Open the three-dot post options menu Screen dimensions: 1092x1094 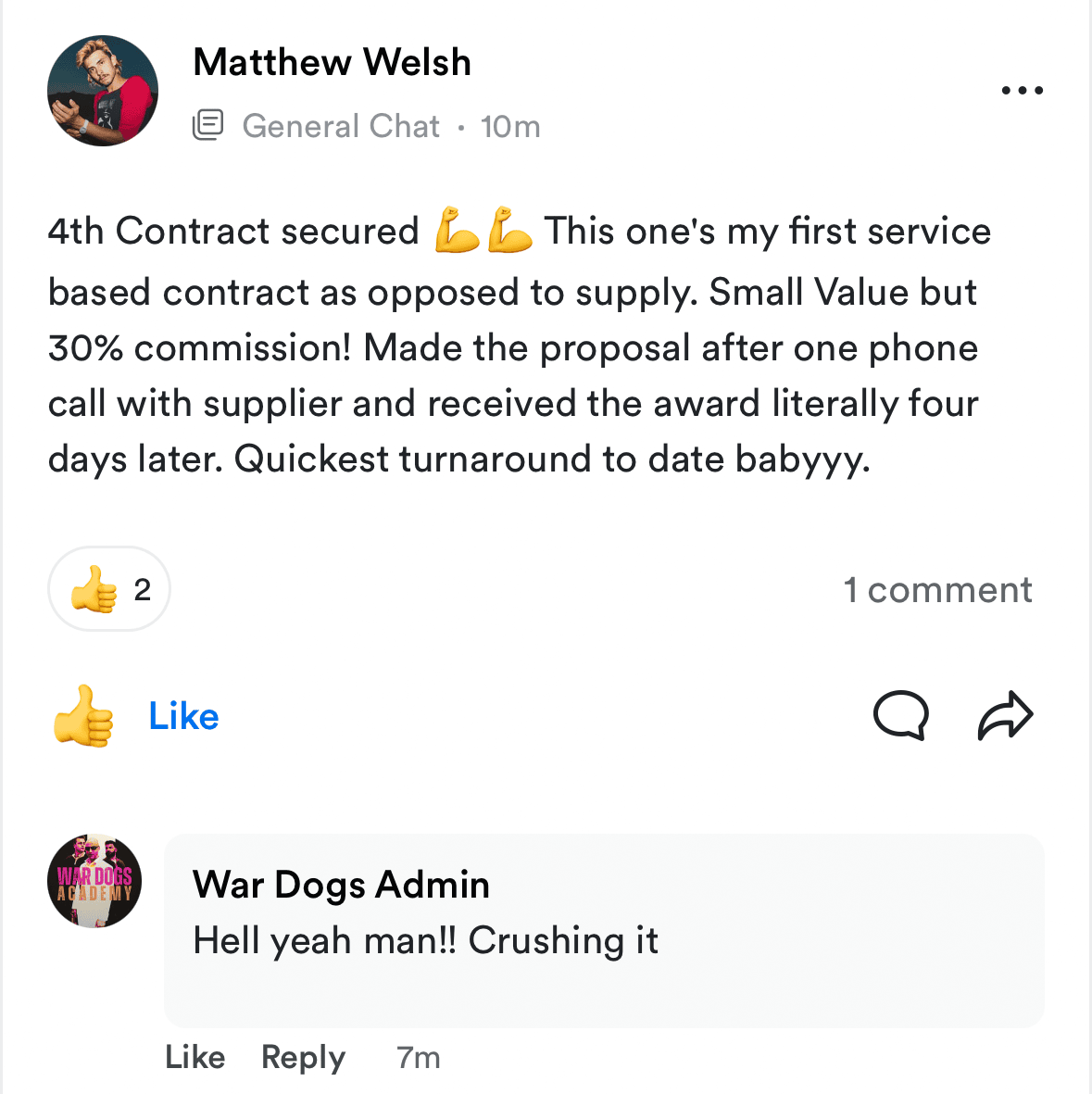pos(1022,90)
